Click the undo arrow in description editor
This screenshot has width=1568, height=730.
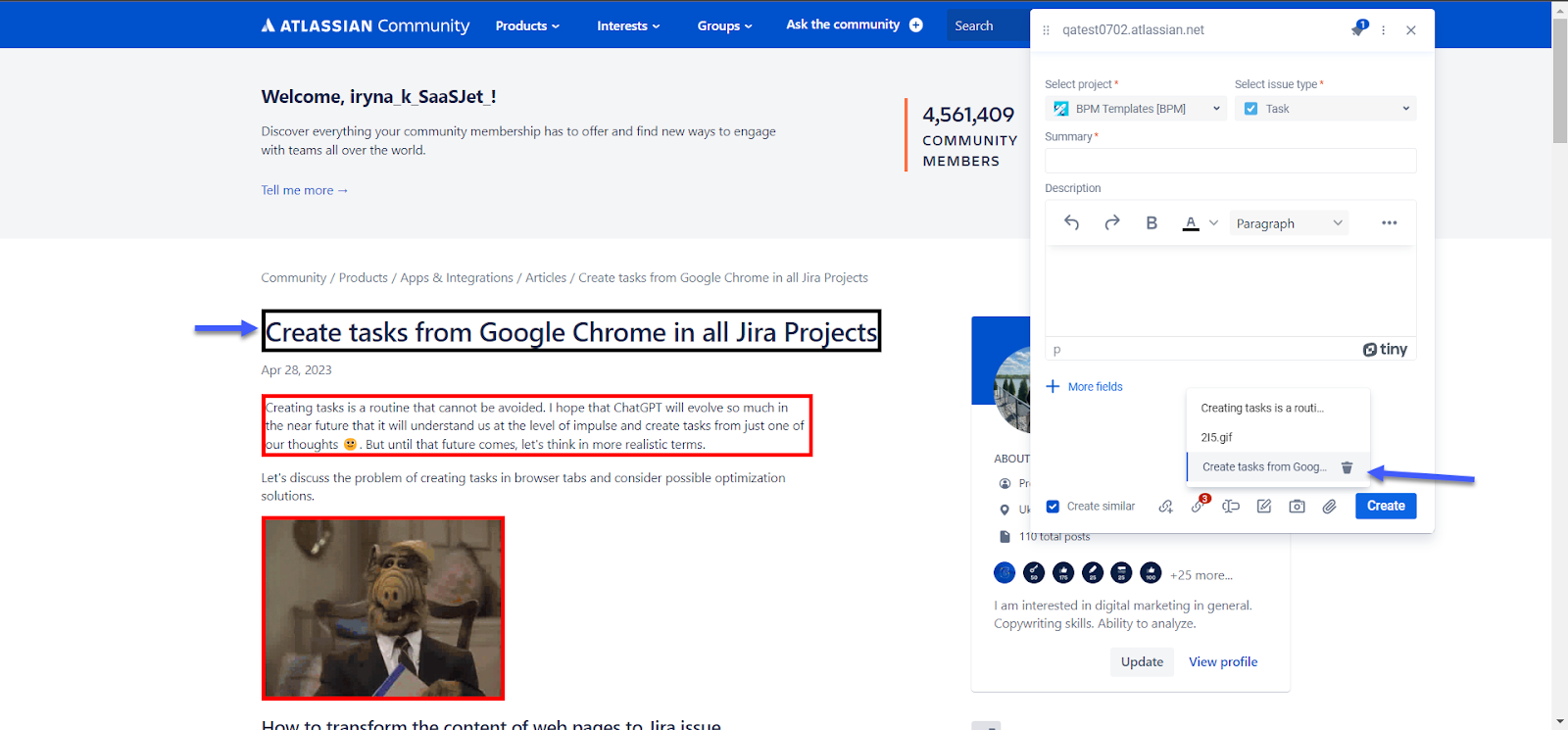(x=1072, y=223)
